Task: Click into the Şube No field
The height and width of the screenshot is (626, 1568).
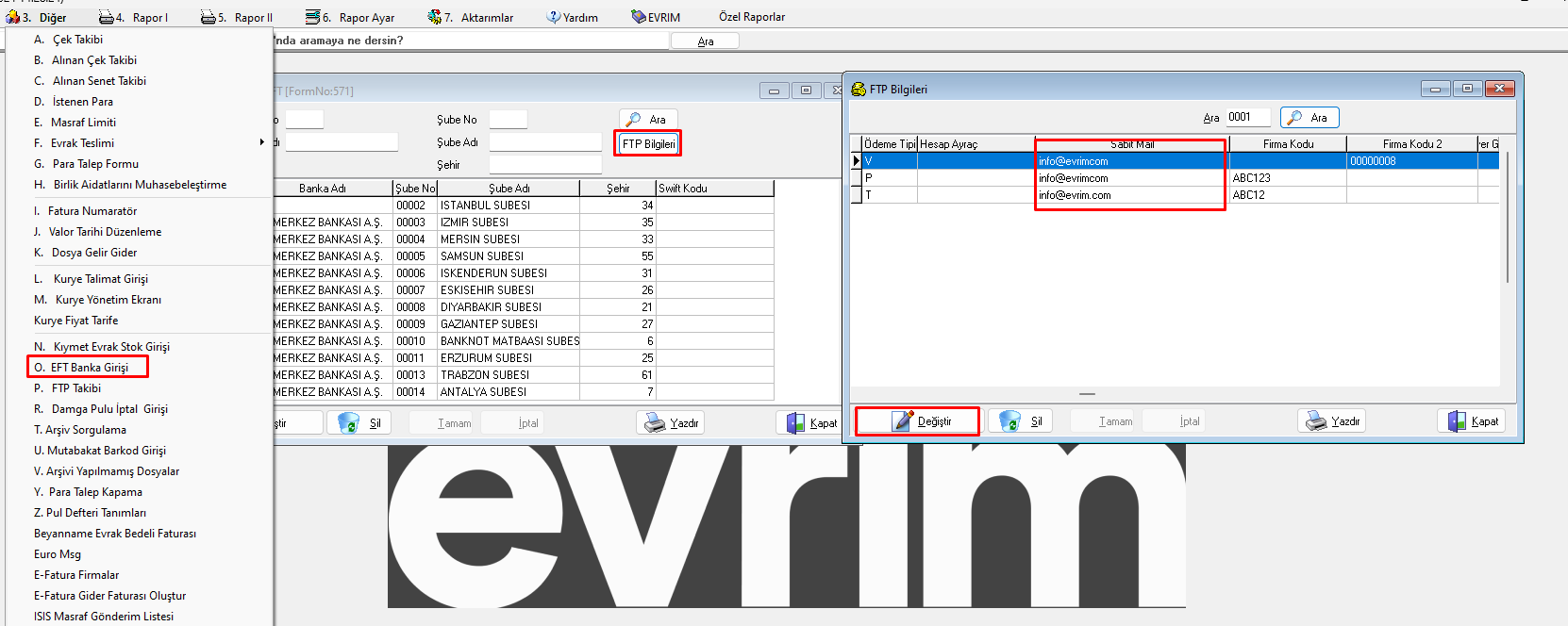Action: (x=509, y=119)
